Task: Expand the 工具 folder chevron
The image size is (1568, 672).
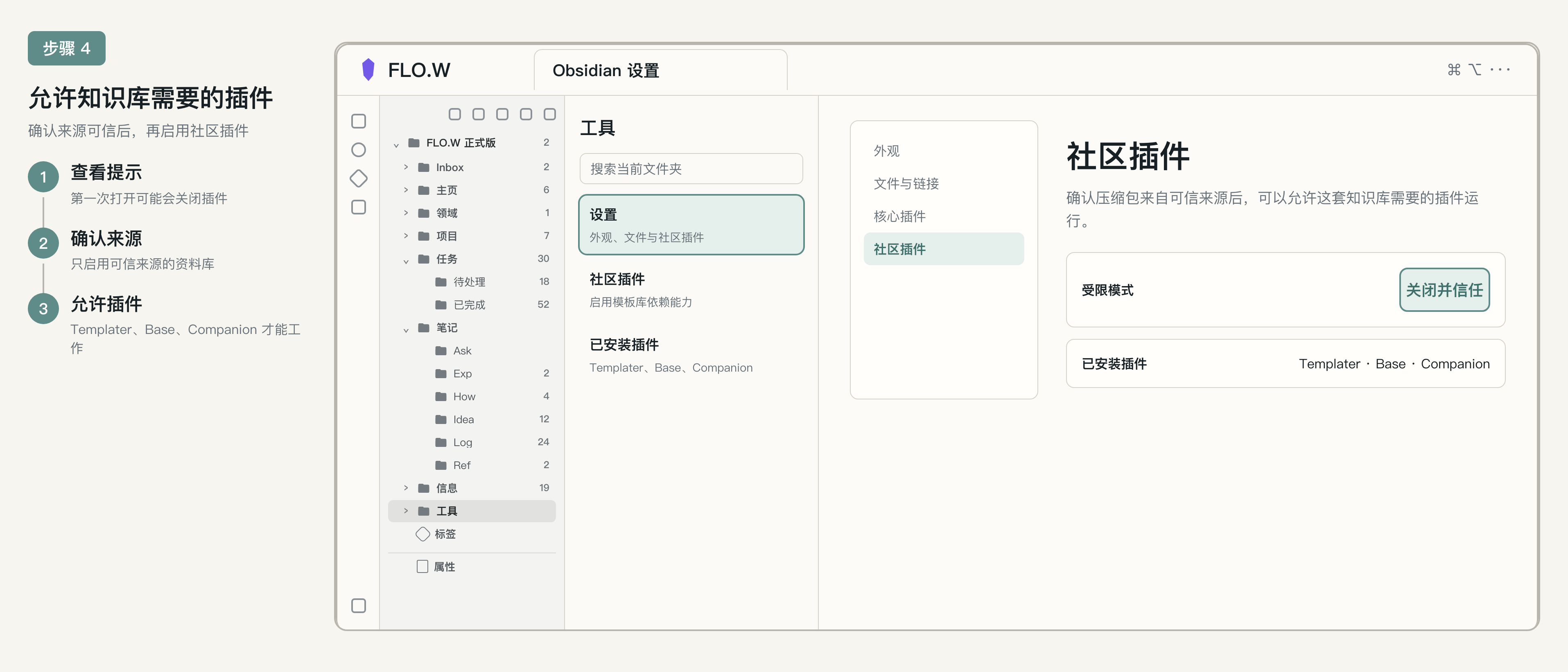Action: tap(406, 511)
